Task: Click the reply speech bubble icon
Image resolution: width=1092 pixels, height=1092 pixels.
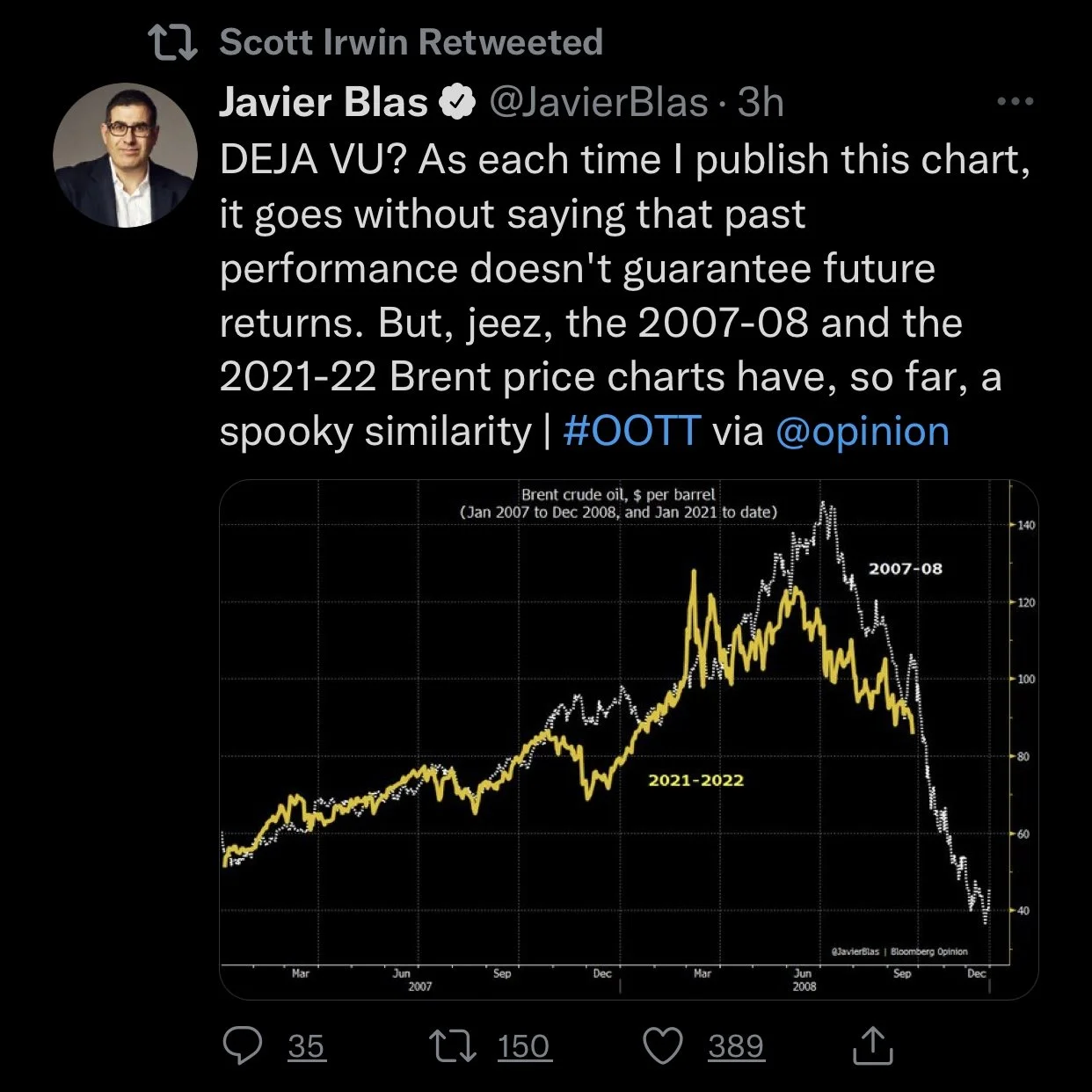Action: [243, 1045]
